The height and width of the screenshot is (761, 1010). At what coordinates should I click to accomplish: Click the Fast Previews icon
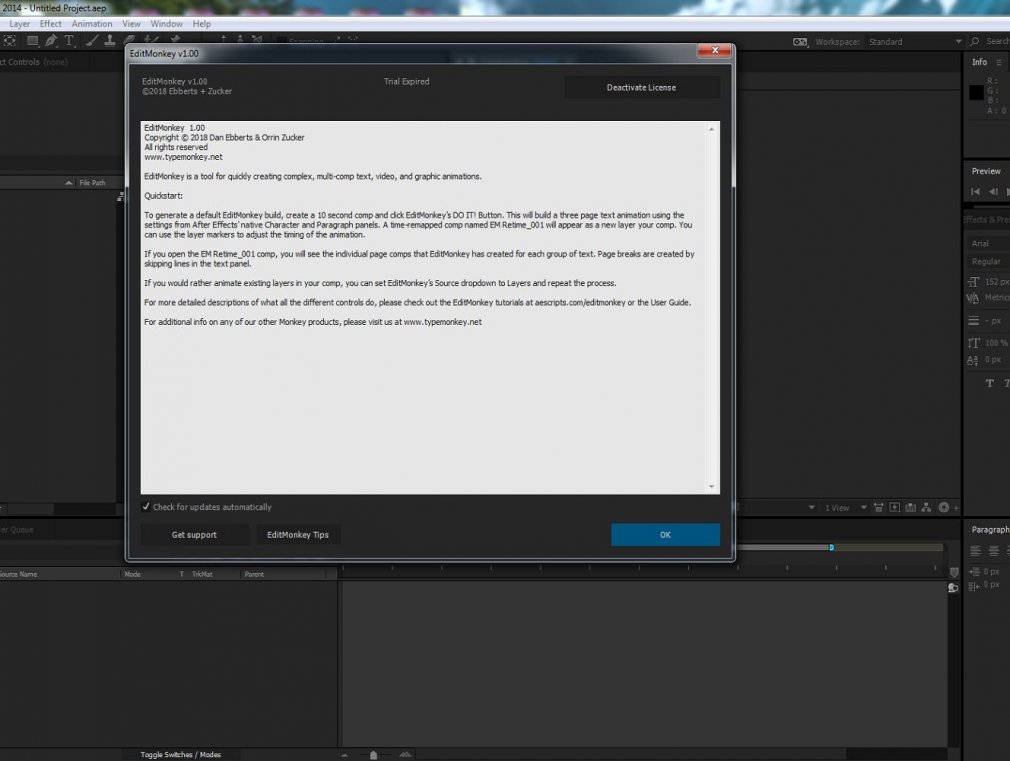(x=895, y=508)
